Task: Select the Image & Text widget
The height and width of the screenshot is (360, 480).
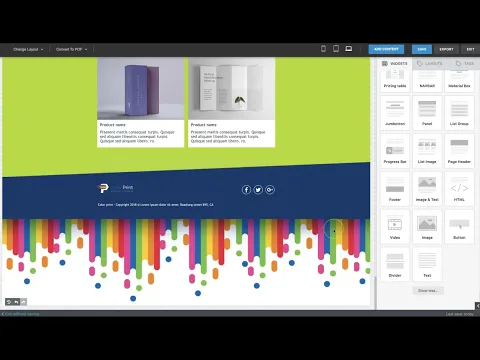Action: point(427,189)
